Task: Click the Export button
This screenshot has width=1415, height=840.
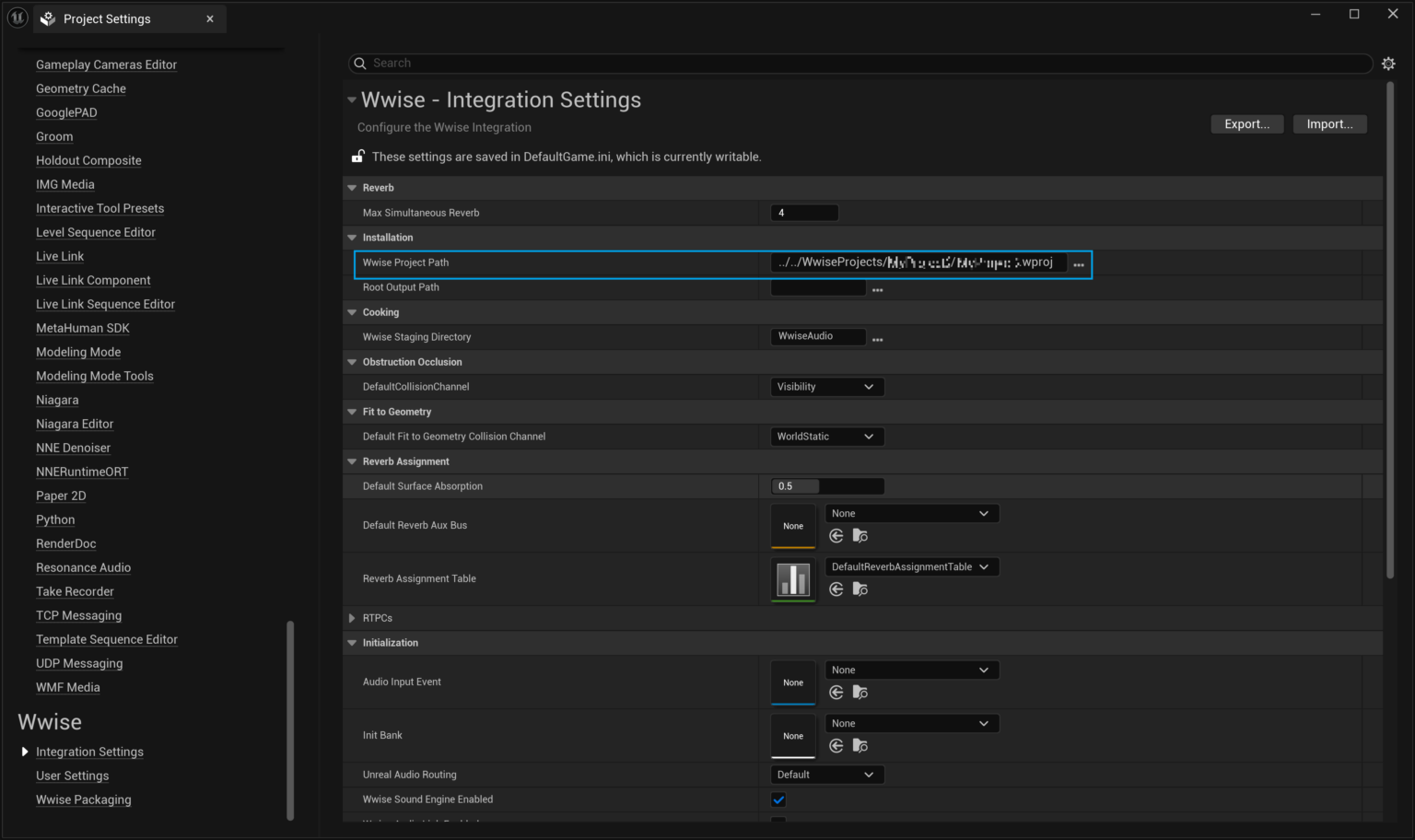Action: pos(1246,123)
